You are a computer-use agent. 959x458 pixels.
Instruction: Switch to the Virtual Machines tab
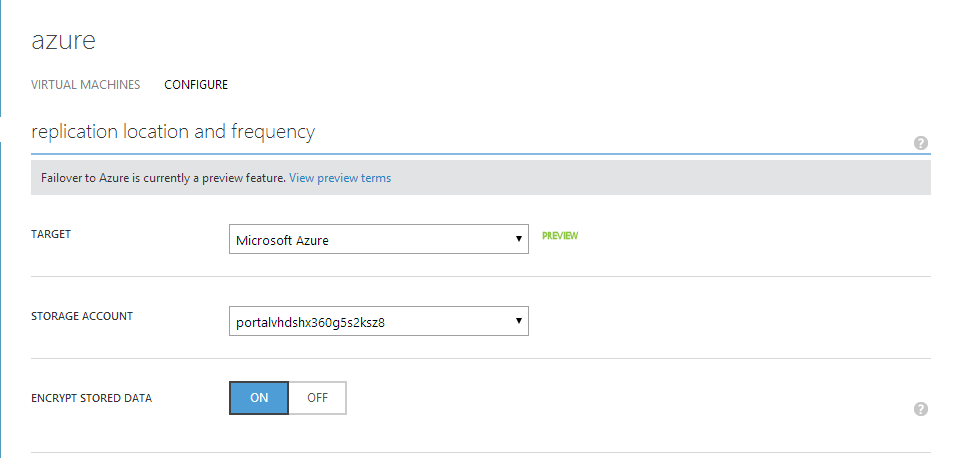(86, 85)
